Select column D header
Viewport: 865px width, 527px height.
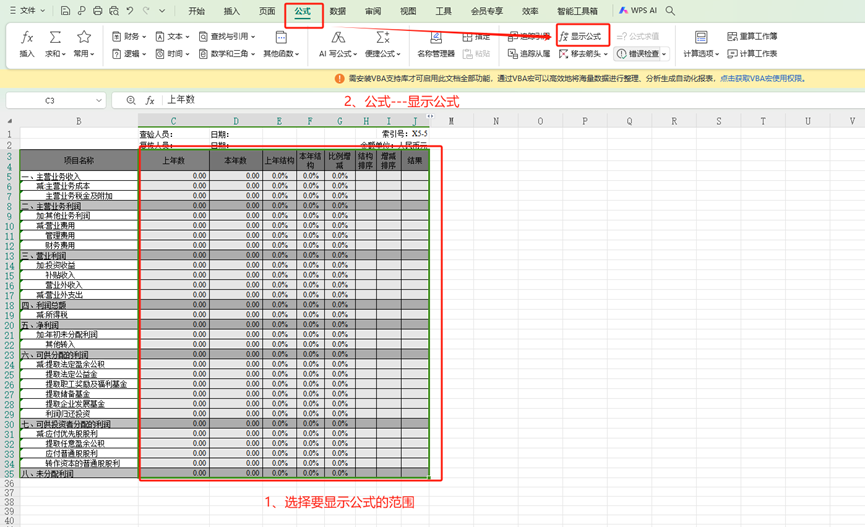(236, 121)
